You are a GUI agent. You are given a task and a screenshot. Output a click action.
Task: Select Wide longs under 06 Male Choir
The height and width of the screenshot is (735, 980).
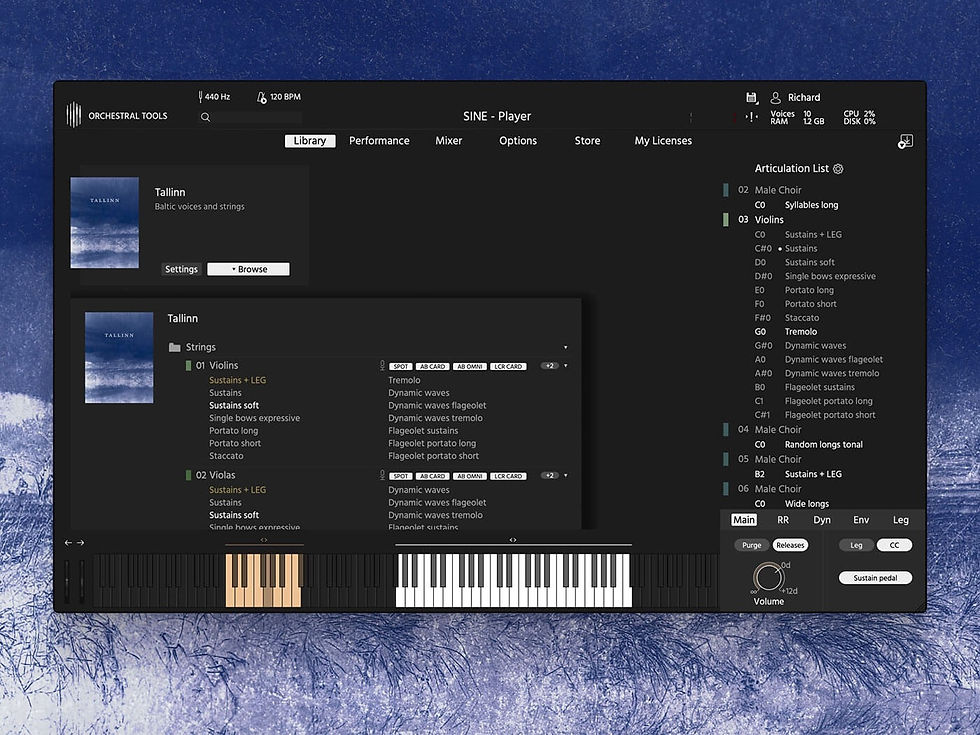point(807,504)
